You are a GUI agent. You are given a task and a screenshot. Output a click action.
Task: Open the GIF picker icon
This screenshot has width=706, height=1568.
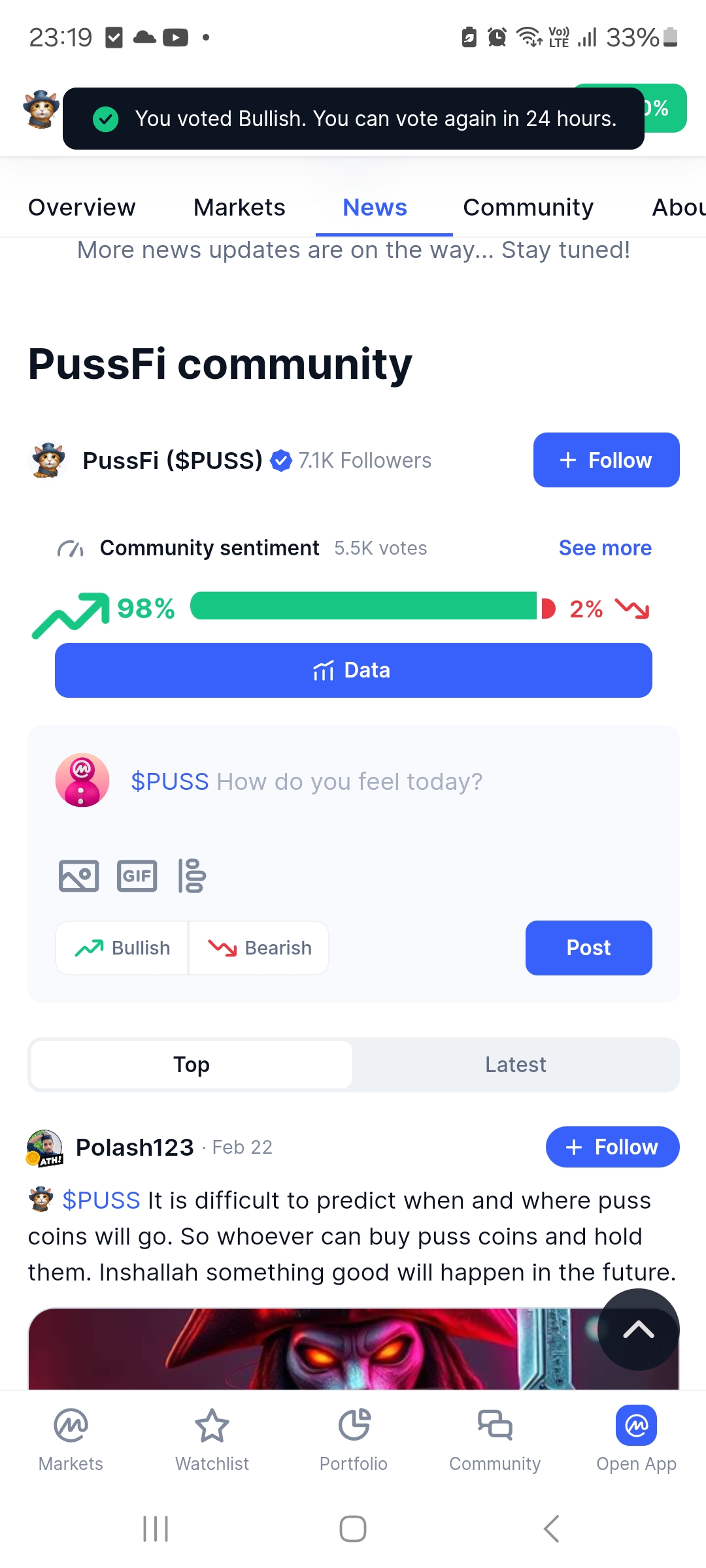click(x=137, y=875)
